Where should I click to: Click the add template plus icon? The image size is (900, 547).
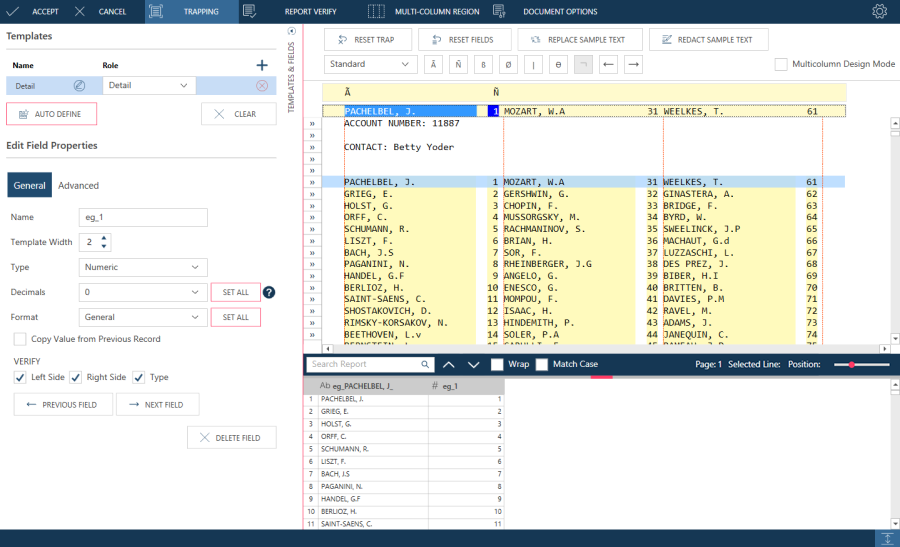(262, 65)
